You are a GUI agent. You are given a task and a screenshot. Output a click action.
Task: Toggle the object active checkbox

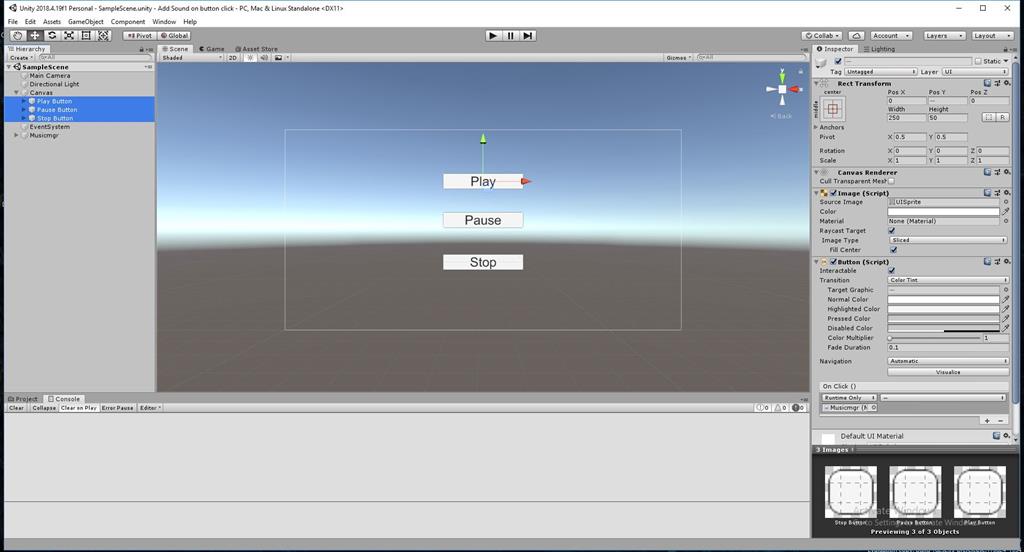click(838, 61)
